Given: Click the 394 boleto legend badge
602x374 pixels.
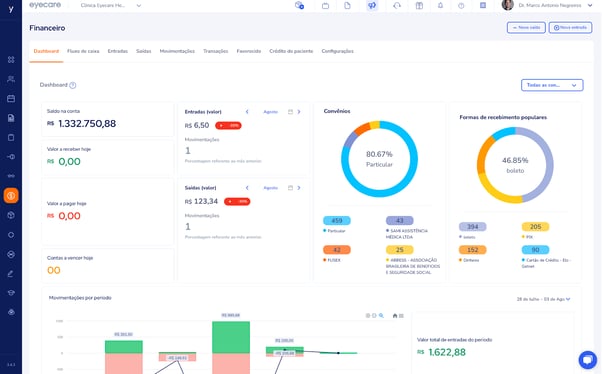Looking at the screenshot, I should 473,227.
